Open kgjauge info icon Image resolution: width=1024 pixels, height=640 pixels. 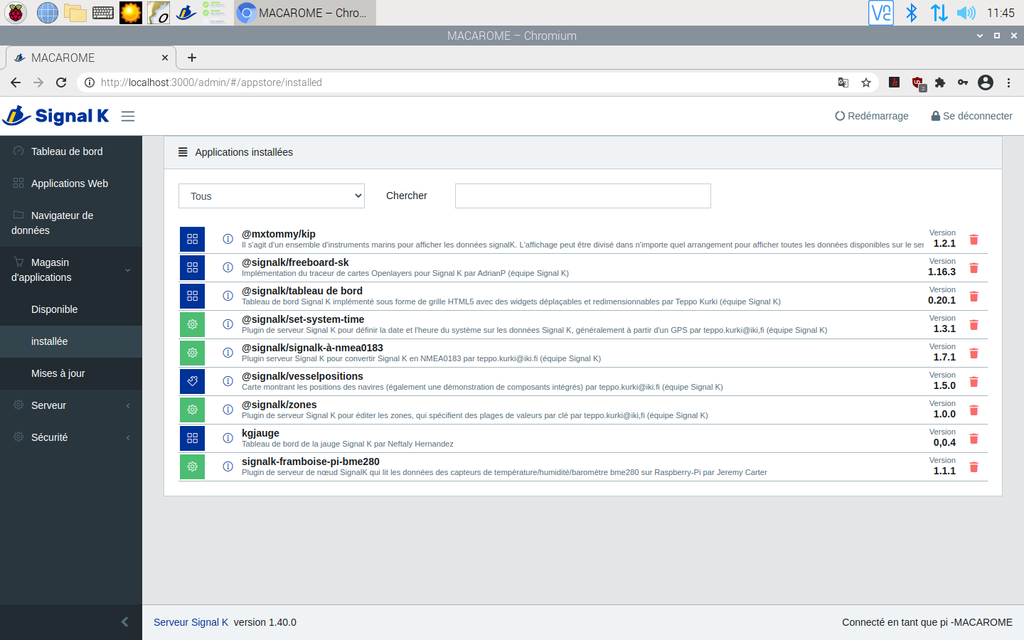tap(228, 438)
